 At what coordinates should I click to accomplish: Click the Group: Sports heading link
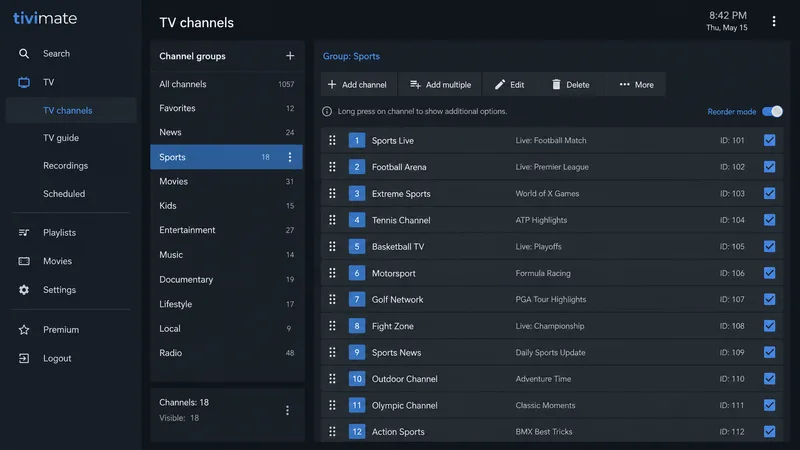coord(351,56)
